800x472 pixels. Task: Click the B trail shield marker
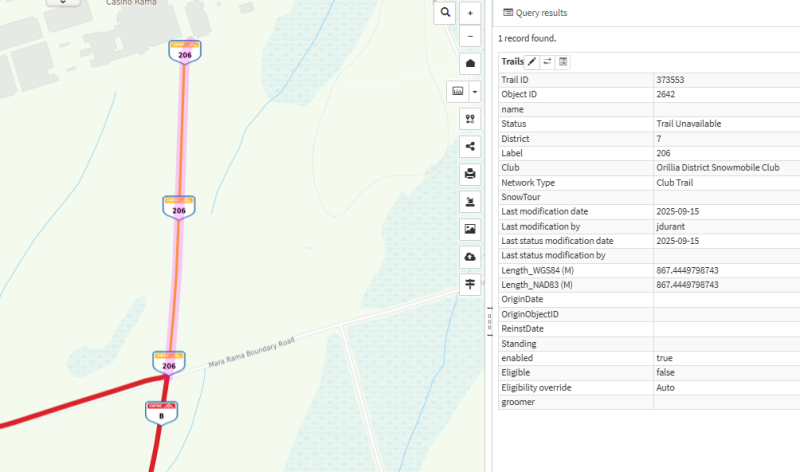pos(160,411)
